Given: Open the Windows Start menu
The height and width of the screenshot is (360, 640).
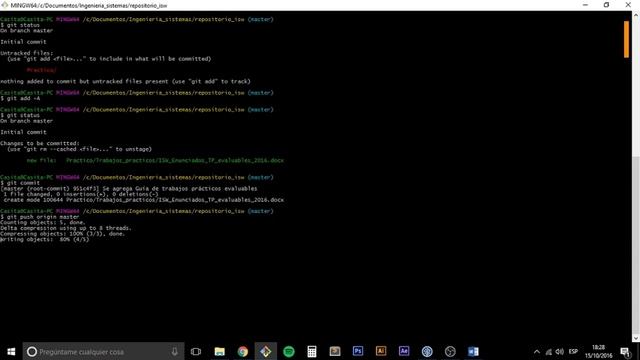Looking at the screenshot, I should (x=11, y=351).
